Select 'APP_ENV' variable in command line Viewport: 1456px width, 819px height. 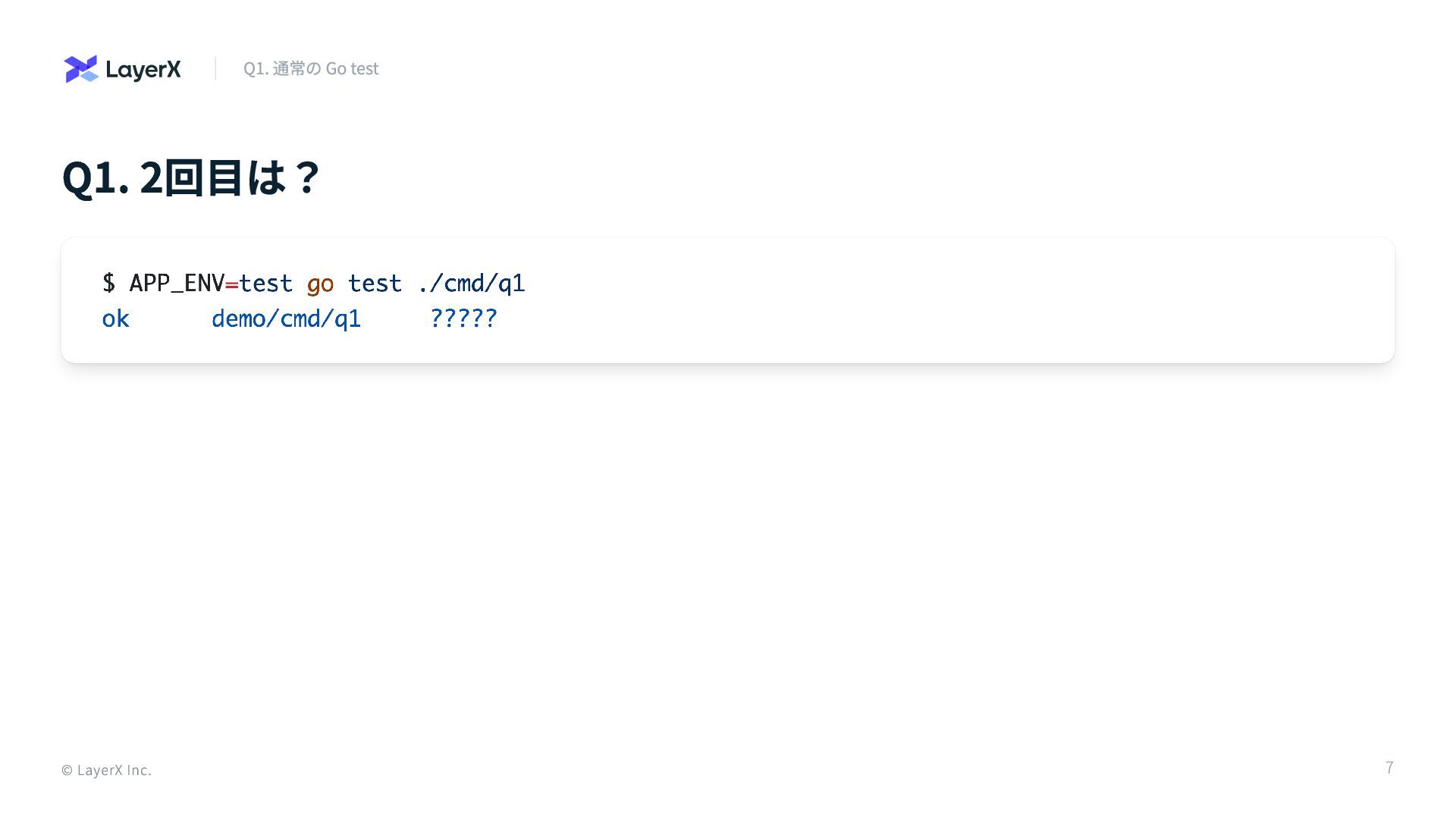177,283
